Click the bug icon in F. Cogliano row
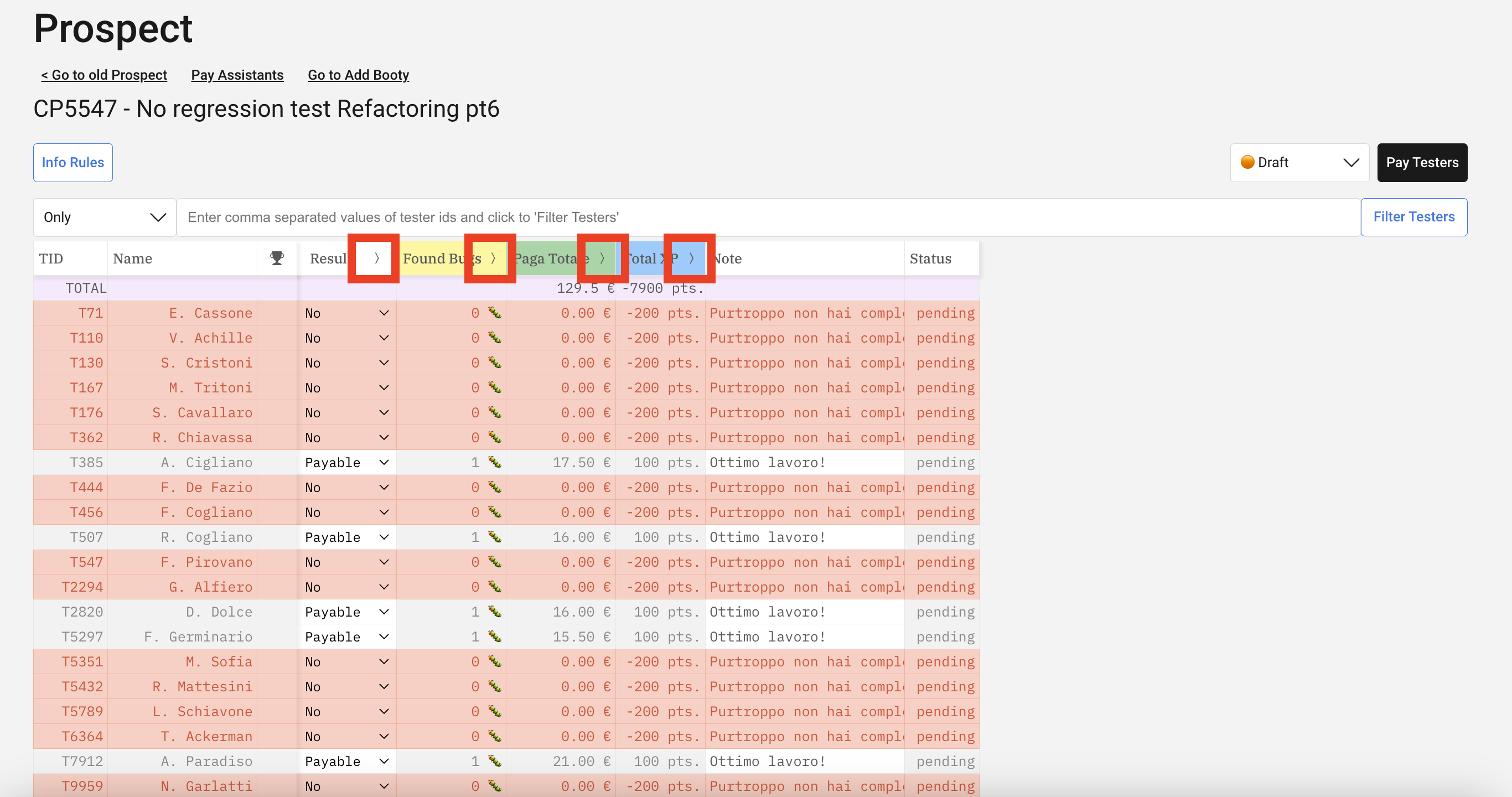 (x=495, y=512)
